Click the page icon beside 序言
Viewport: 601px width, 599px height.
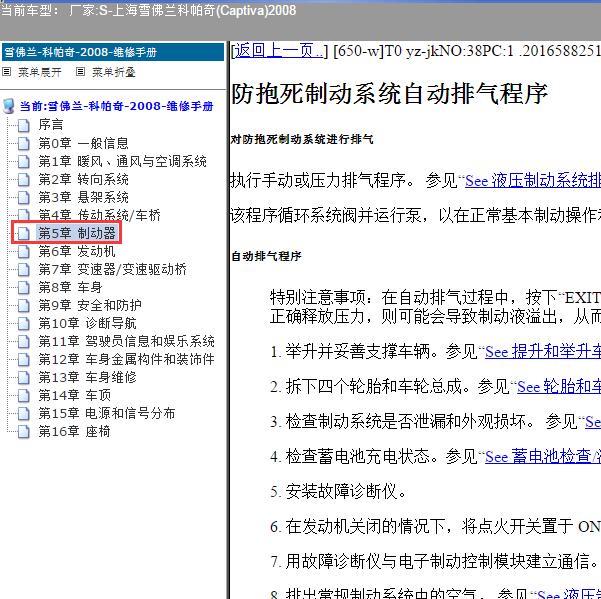tap(24, 125)
